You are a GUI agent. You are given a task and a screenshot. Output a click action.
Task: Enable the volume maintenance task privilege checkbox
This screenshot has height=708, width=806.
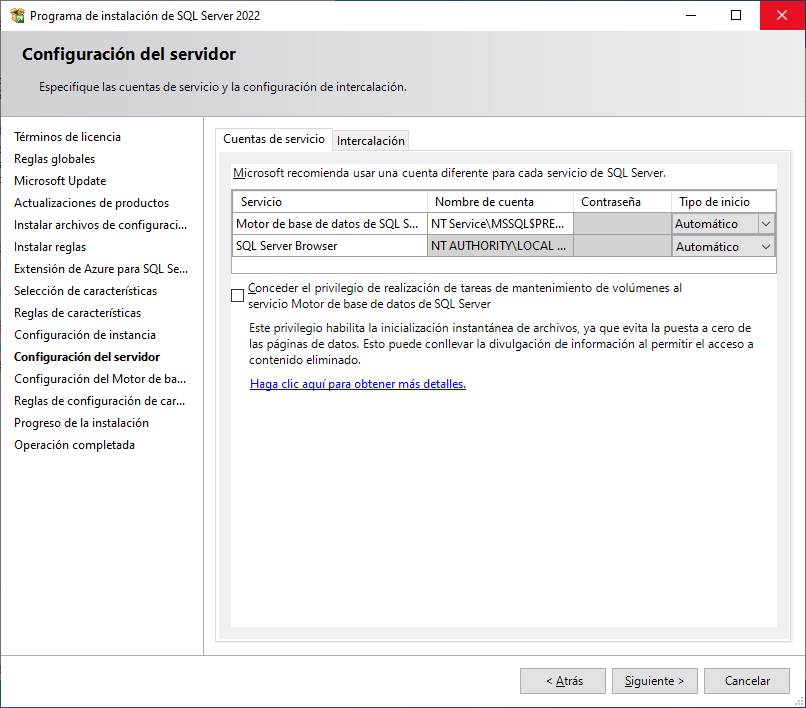coord(237,295)
